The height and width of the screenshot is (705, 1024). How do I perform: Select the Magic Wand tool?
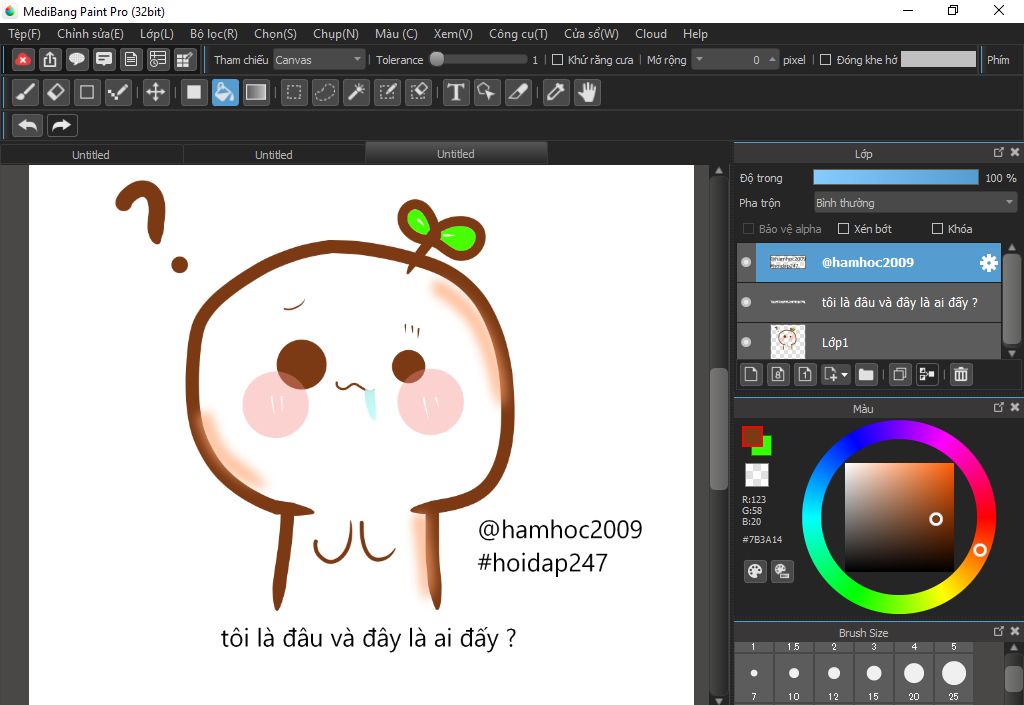click(356, 93)
